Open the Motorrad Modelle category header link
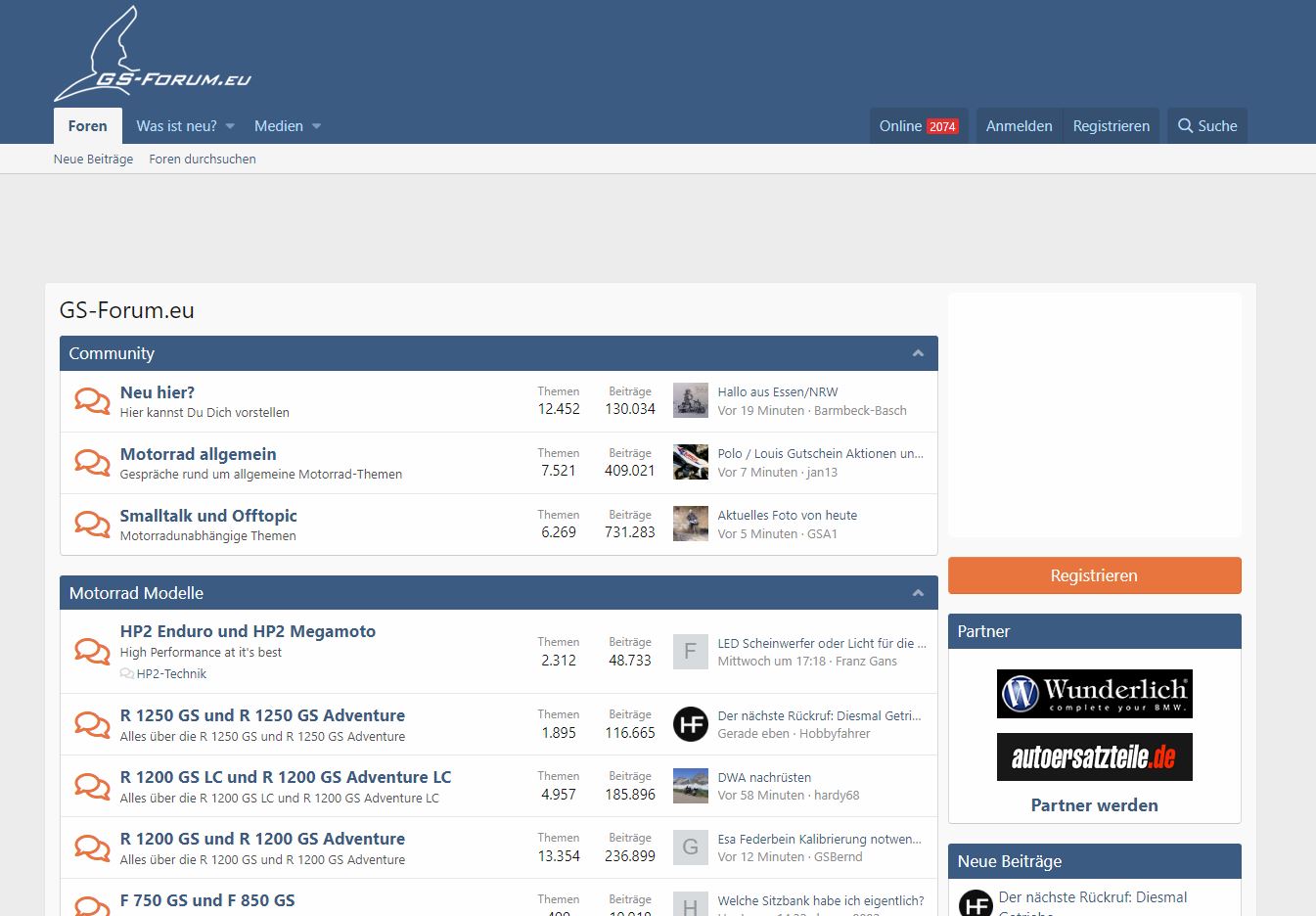 pyautogui.click(x=136, y=593)
